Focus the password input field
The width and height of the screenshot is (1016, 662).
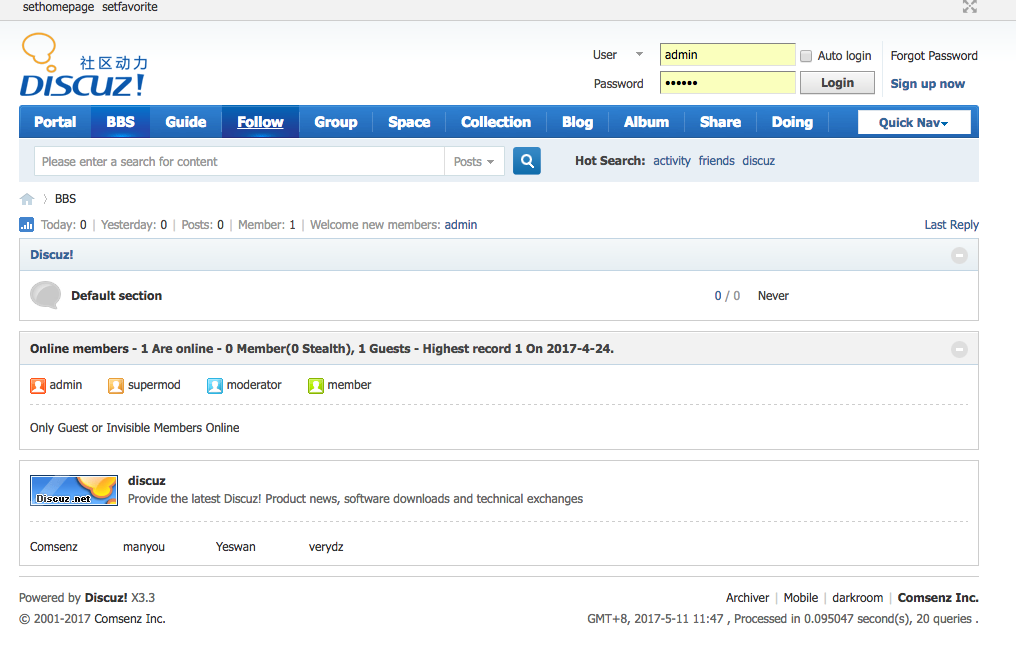pyautogui.click(x=728, y=83)
